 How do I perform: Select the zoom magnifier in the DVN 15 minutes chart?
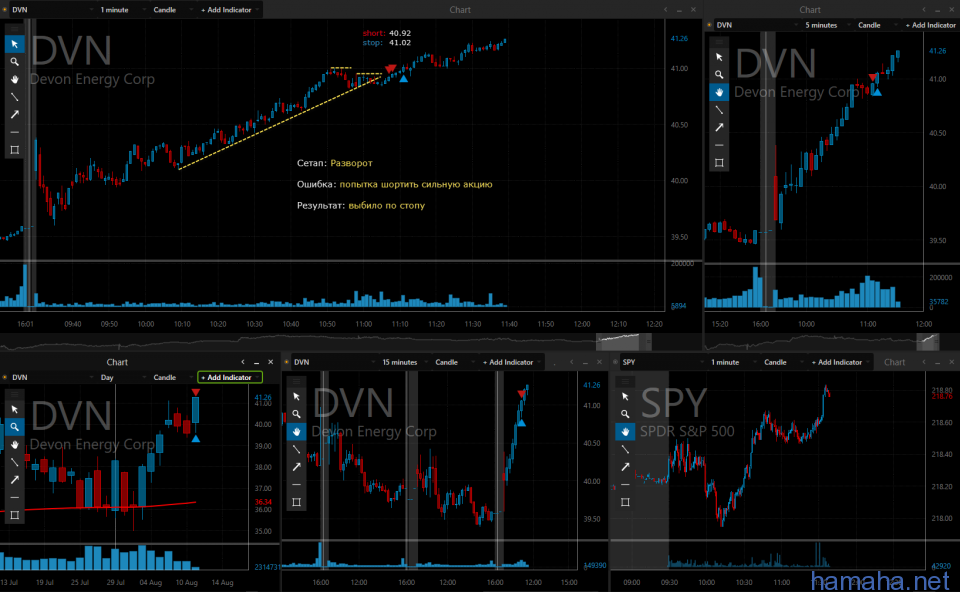point(296,414)
